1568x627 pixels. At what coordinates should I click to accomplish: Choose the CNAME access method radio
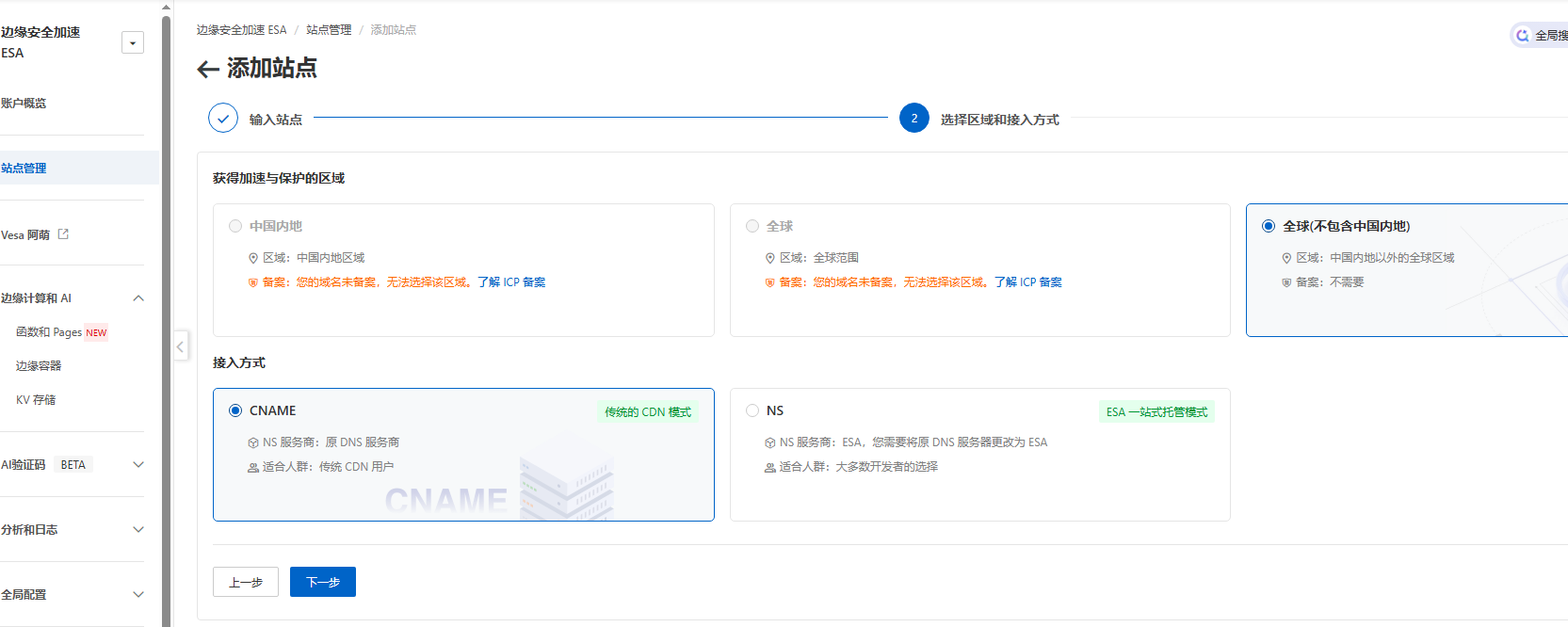pos(235,410)
